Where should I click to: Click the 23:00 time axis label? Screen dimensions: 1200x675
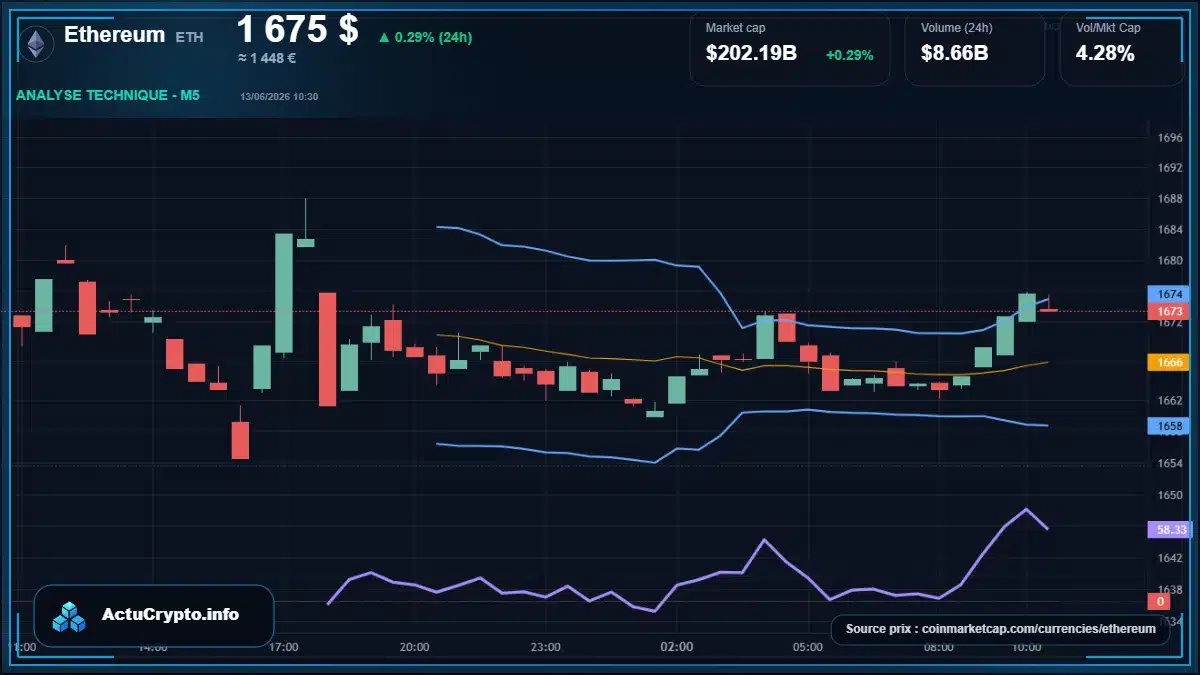(x=546, y=647)
